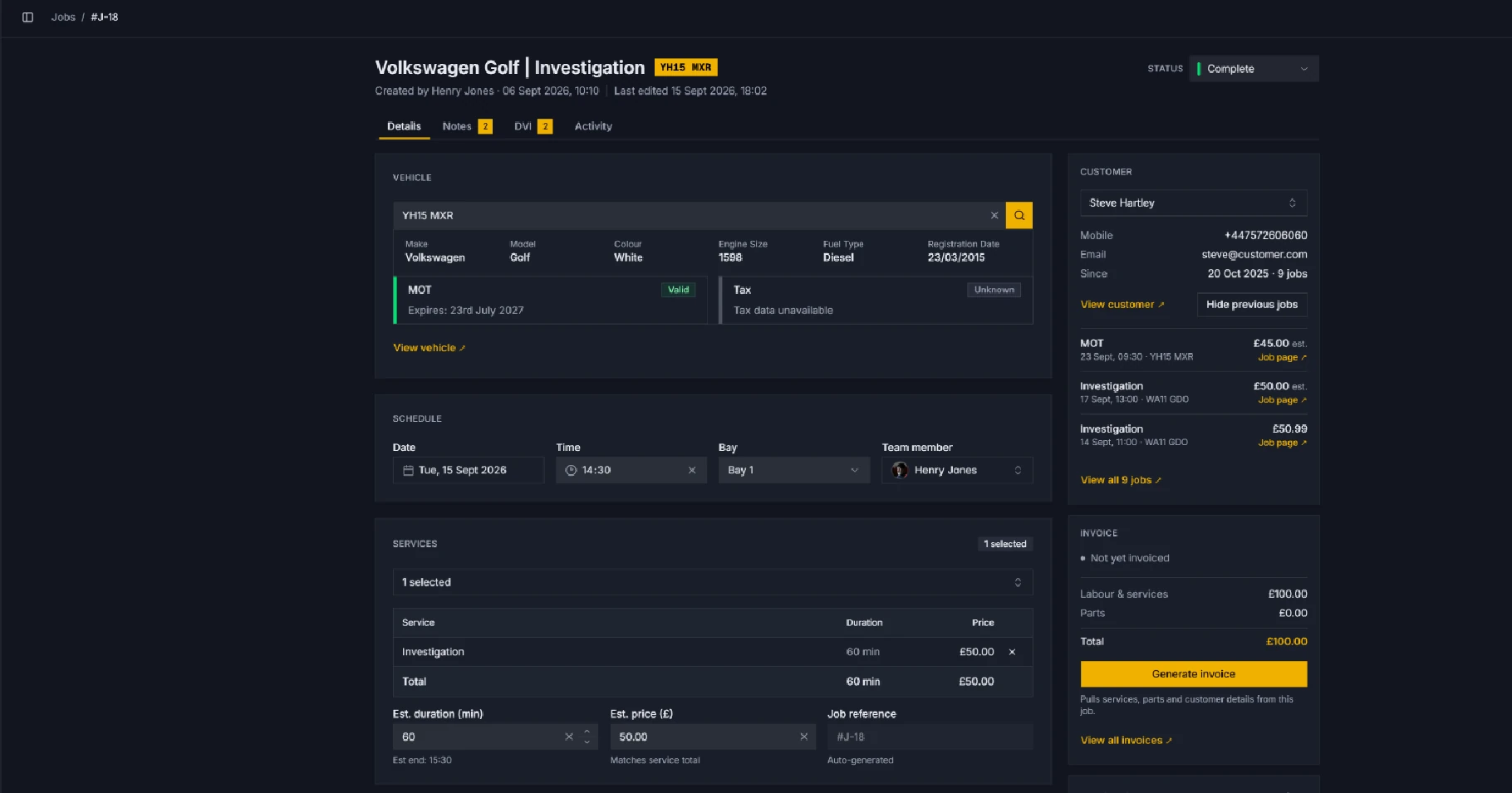Click the Est. price input field
1512x793 pixels.
(x=713, y=737)
